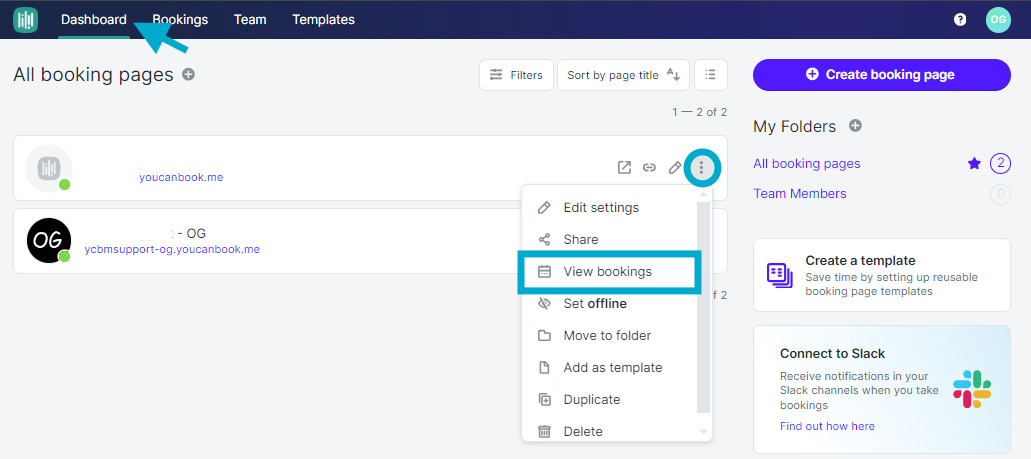Image resolution: width=1031 pixels, height=459 pixels.
Task: Click pencil edit icon of first booking page
Action: click(675, 168)
